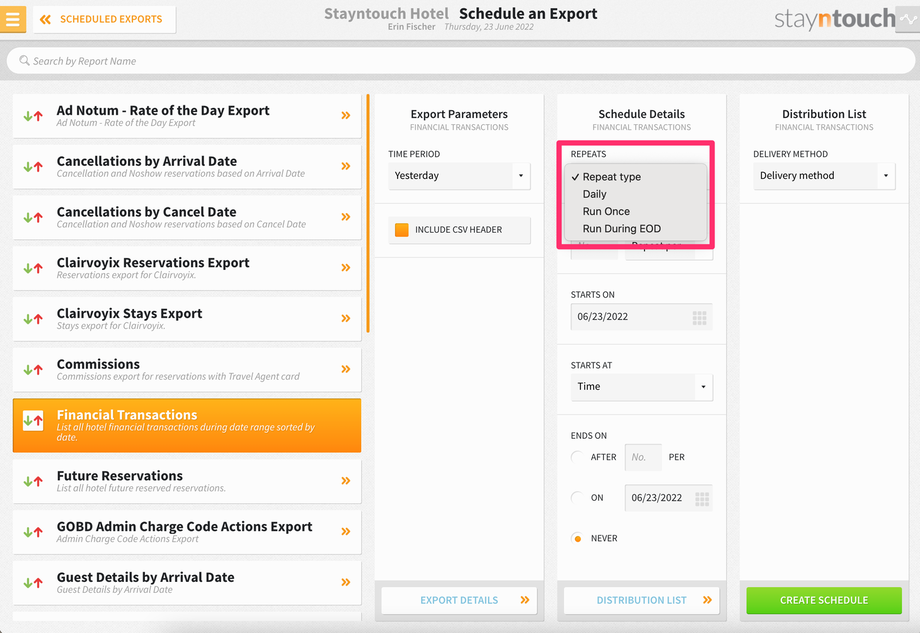Open Ad Notum row chevron arrow
Screen dimensions: 920x633
(346, 116)
